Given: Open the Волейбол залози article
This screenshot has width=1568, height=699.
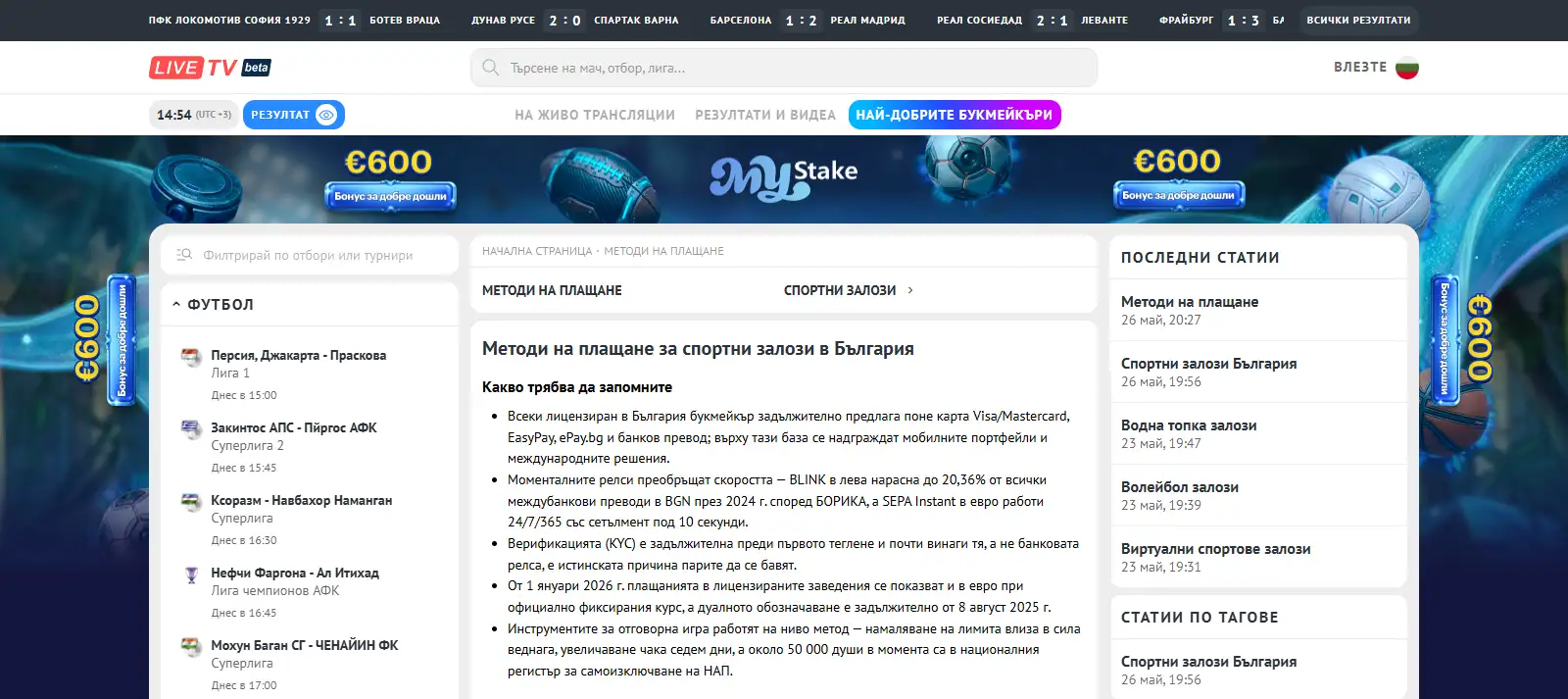Looking at the screenshot, I should tap(1180, 487).
